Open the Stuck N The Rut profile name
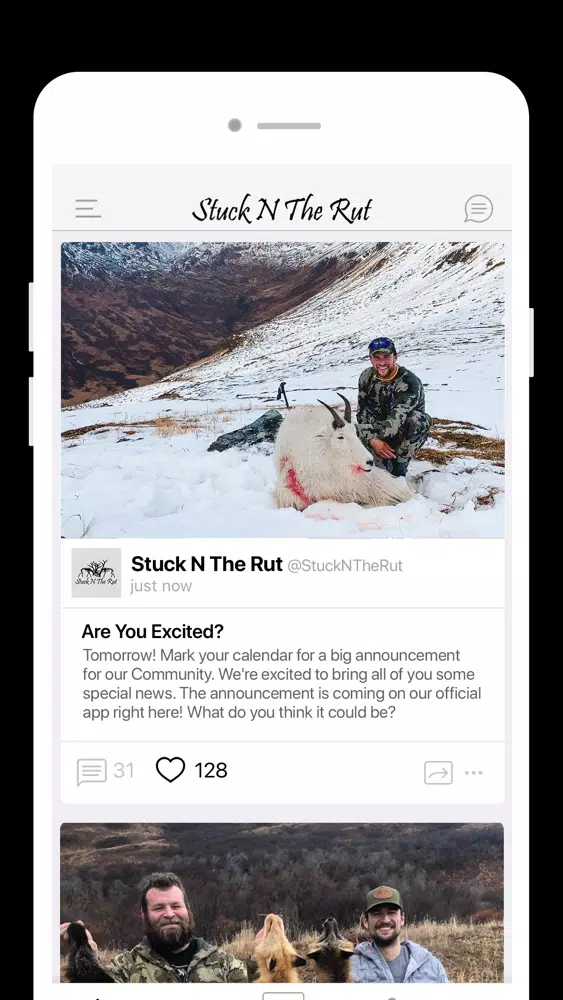Image resolution: width=563 pixels, height=1000 pixels. click(x=207, y=564)
